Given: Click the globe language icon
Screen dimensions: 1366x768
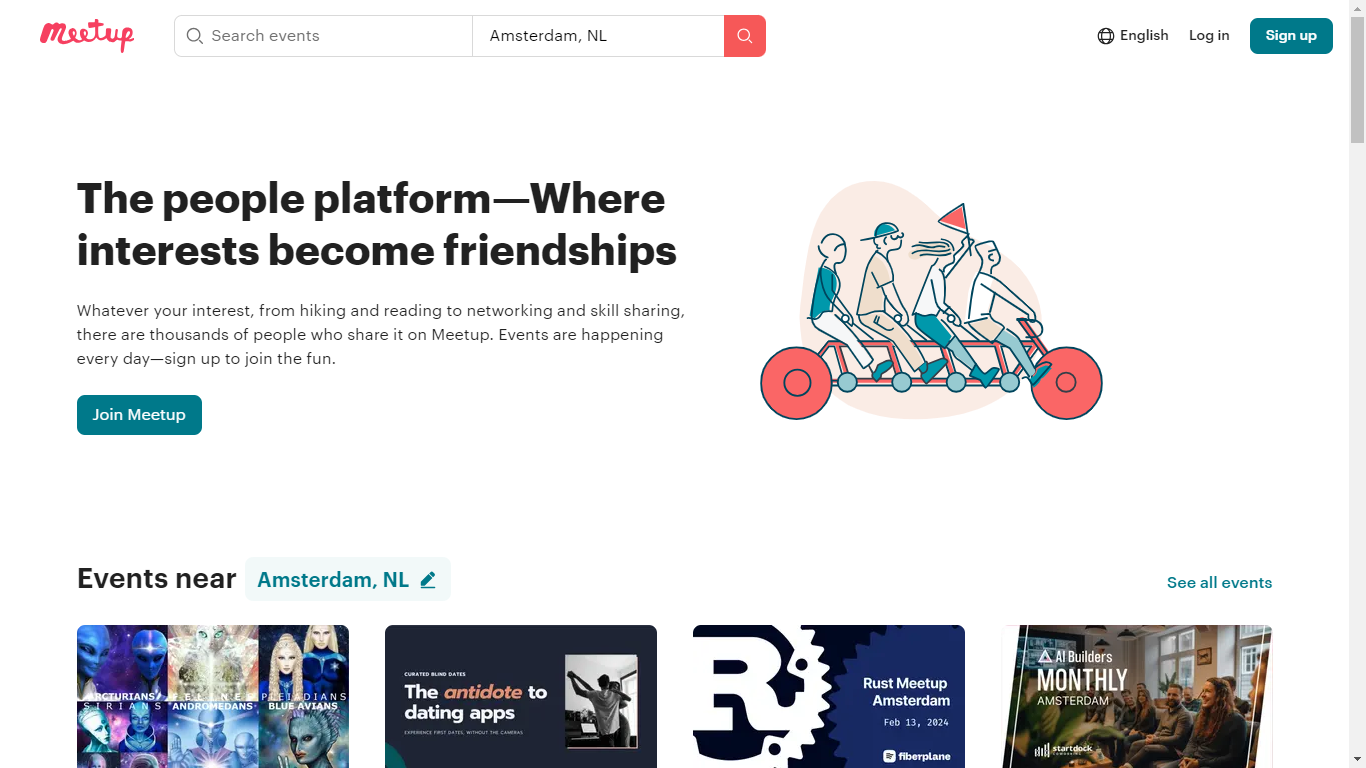Looking at the screenshot, I should (1106, 36).
